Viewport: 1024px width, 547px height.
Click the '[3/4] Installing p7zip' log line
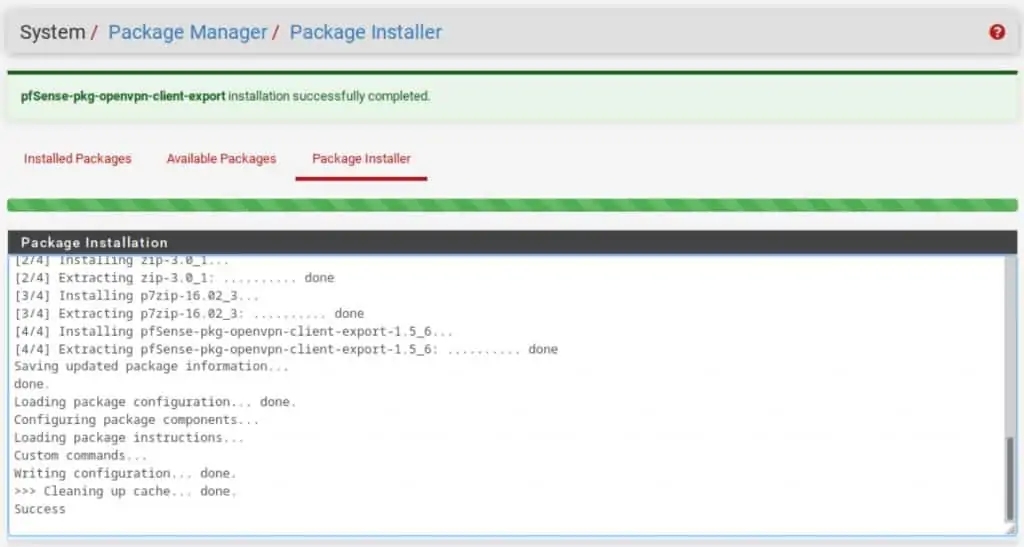[137, 295]
